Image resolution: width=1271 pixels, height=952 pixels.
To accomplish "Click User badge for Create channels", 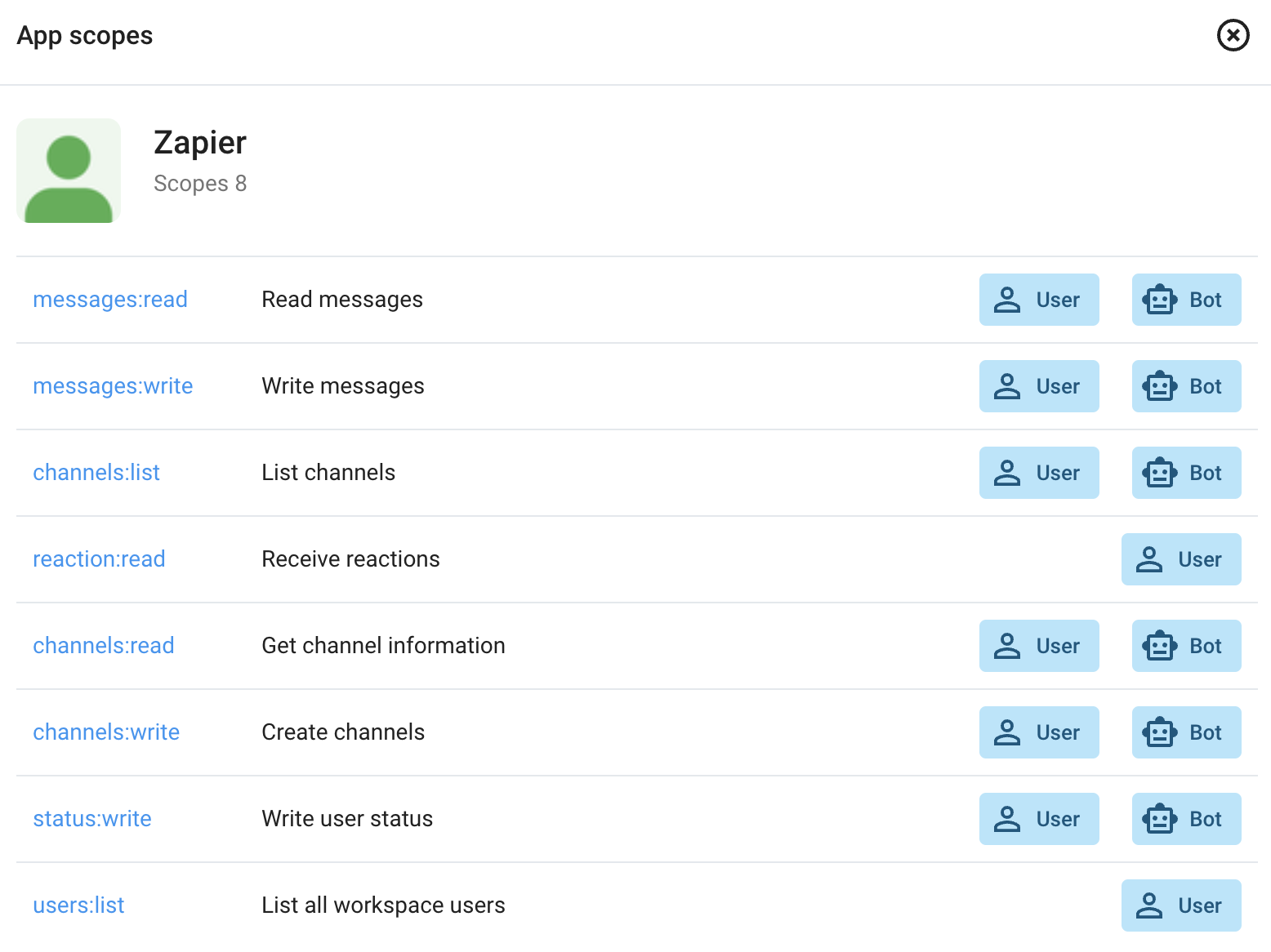I will point(1039,732).
